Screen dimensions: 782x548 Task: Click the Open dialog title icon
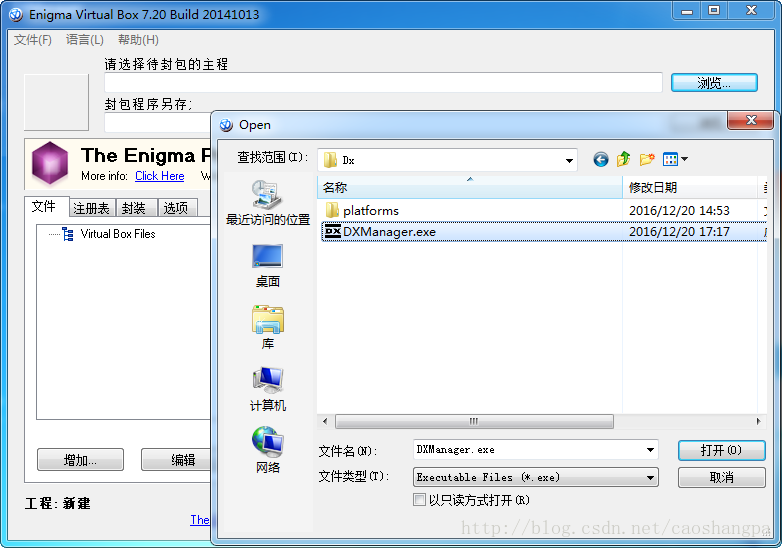click(226, 125)
